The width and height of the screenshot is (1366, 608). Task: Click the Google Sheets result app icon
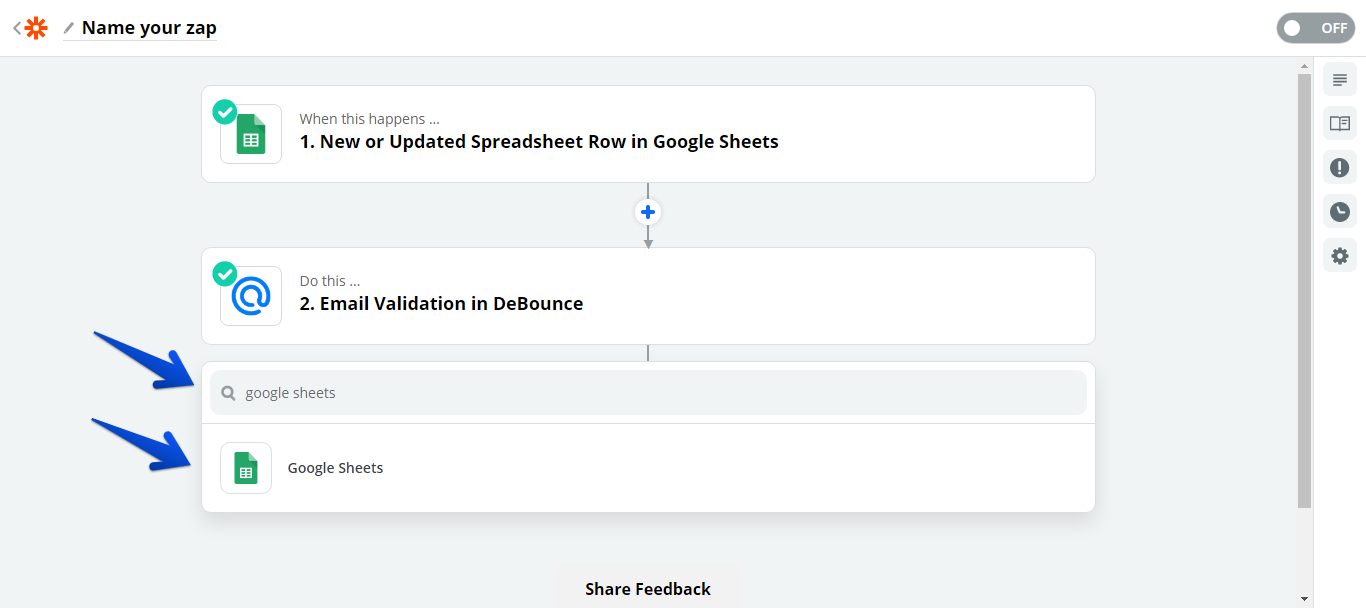point(246,468)
